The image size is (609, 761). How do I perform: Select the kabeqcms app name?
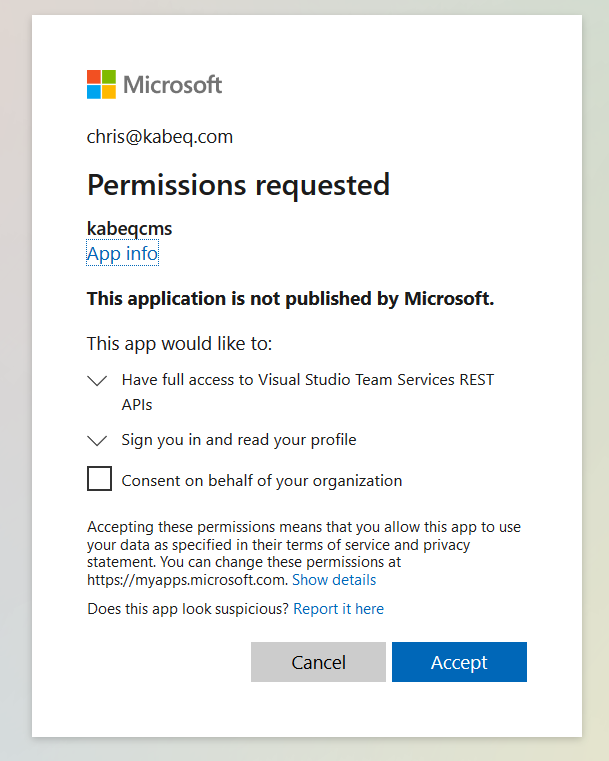pos(129,229)
